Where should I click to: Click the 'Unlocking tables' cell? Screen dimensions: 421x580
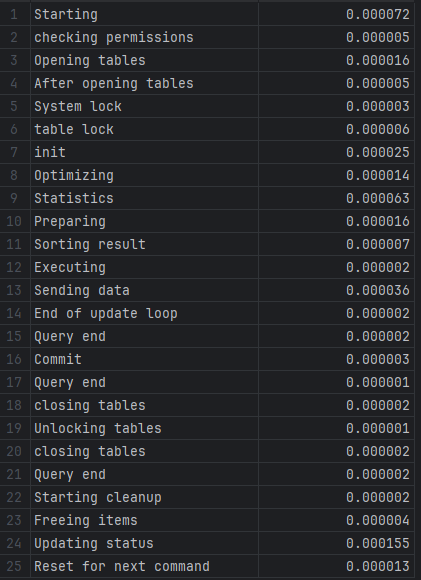click(x=144, y=428)
